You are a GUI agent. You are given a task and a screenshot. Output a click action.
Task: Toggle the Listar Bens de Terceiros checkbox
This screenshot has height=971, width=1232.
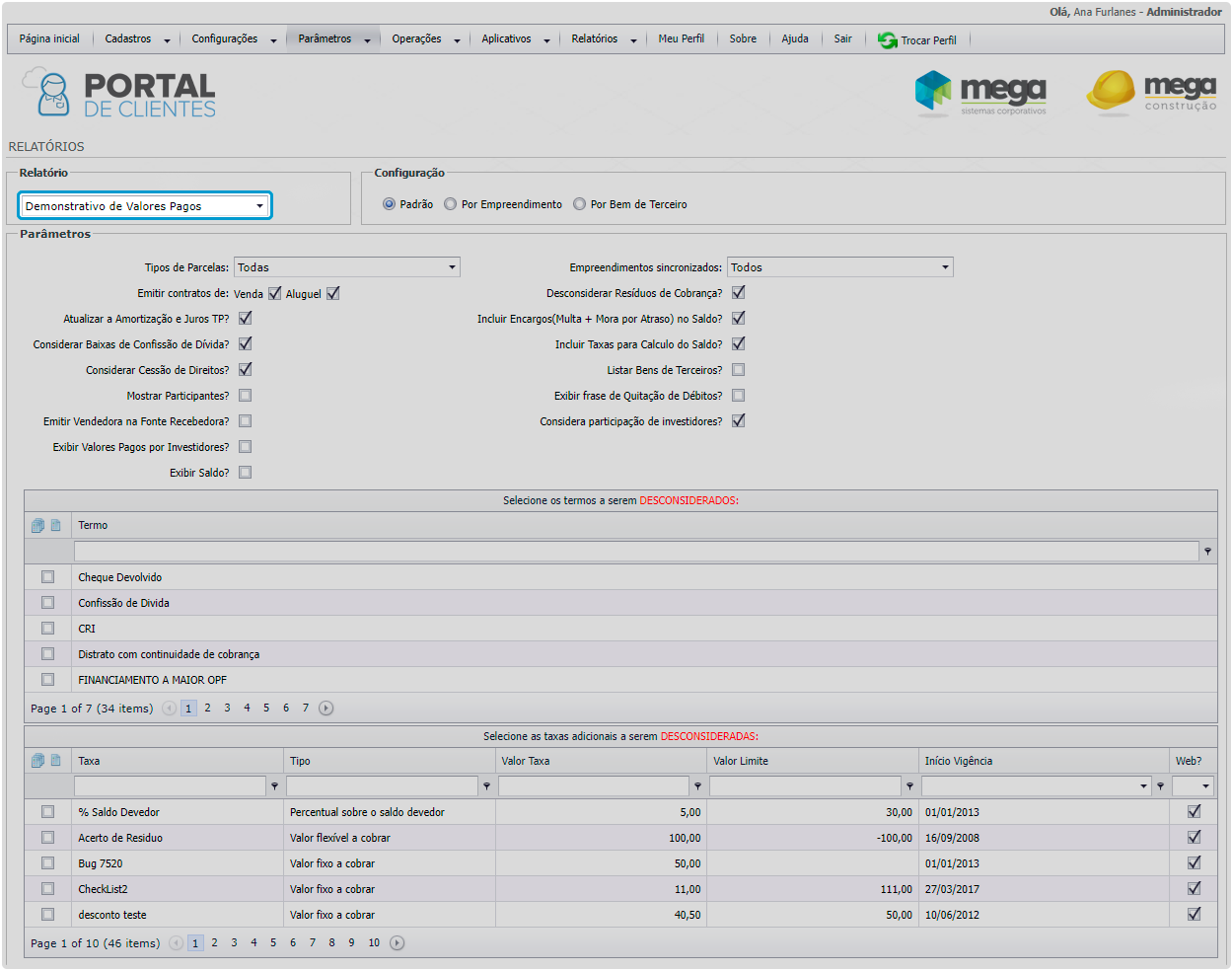[738, 370]
